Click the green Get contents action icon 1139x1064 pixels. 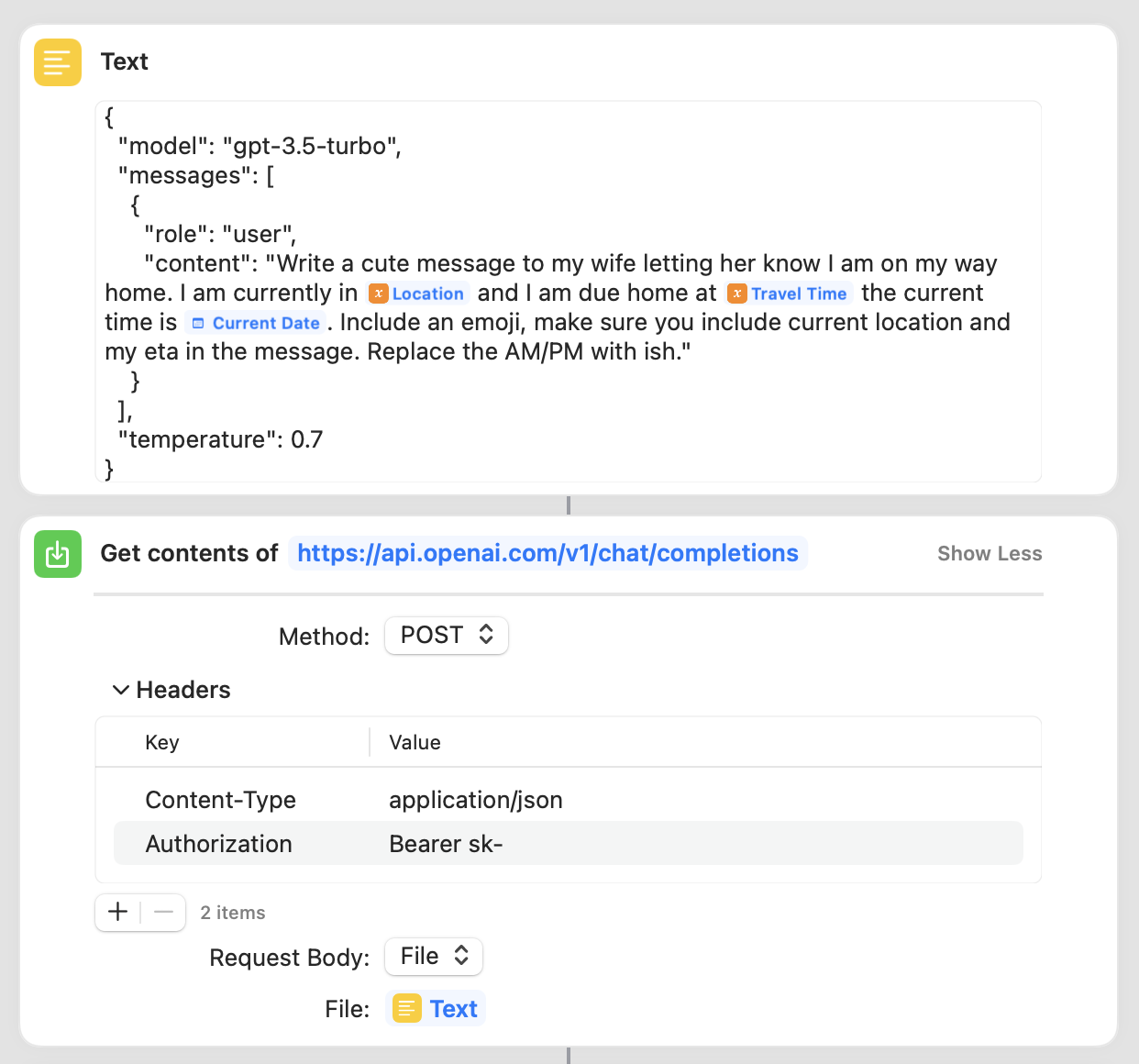(x=57, y=554)
